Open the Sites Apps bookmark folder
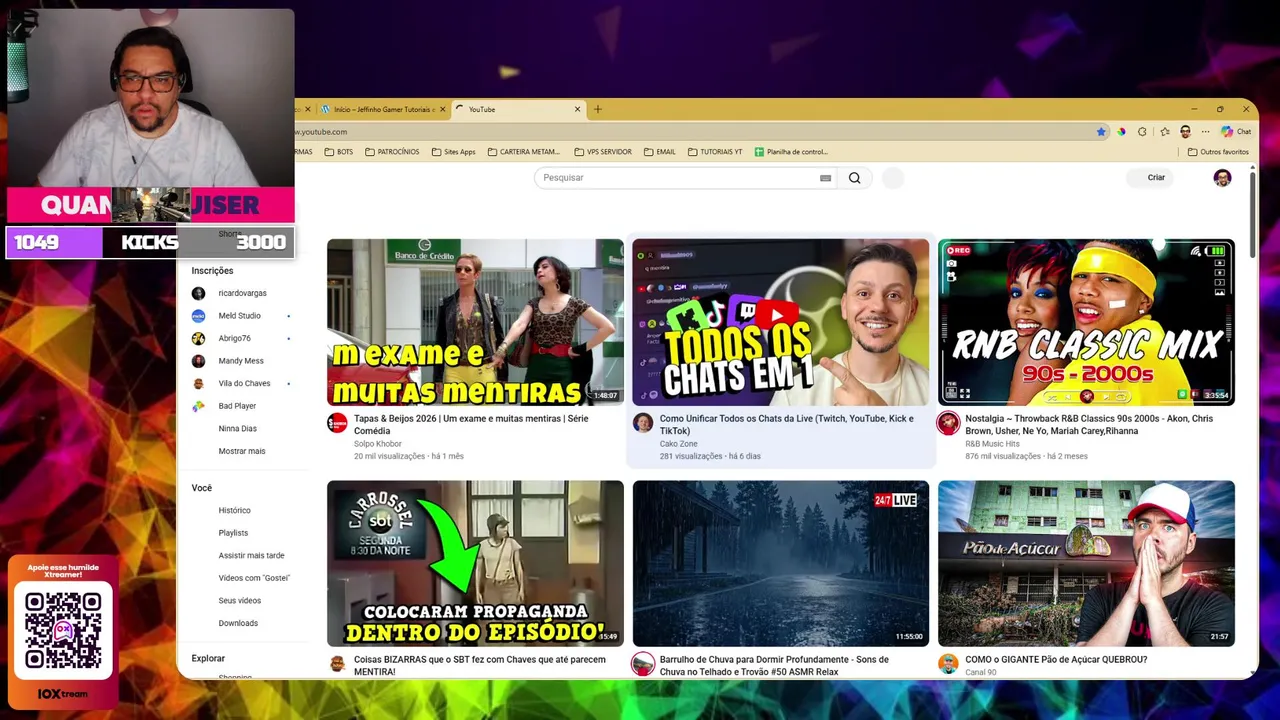This screenshot has width=1280, height=720. click(454, 152)
